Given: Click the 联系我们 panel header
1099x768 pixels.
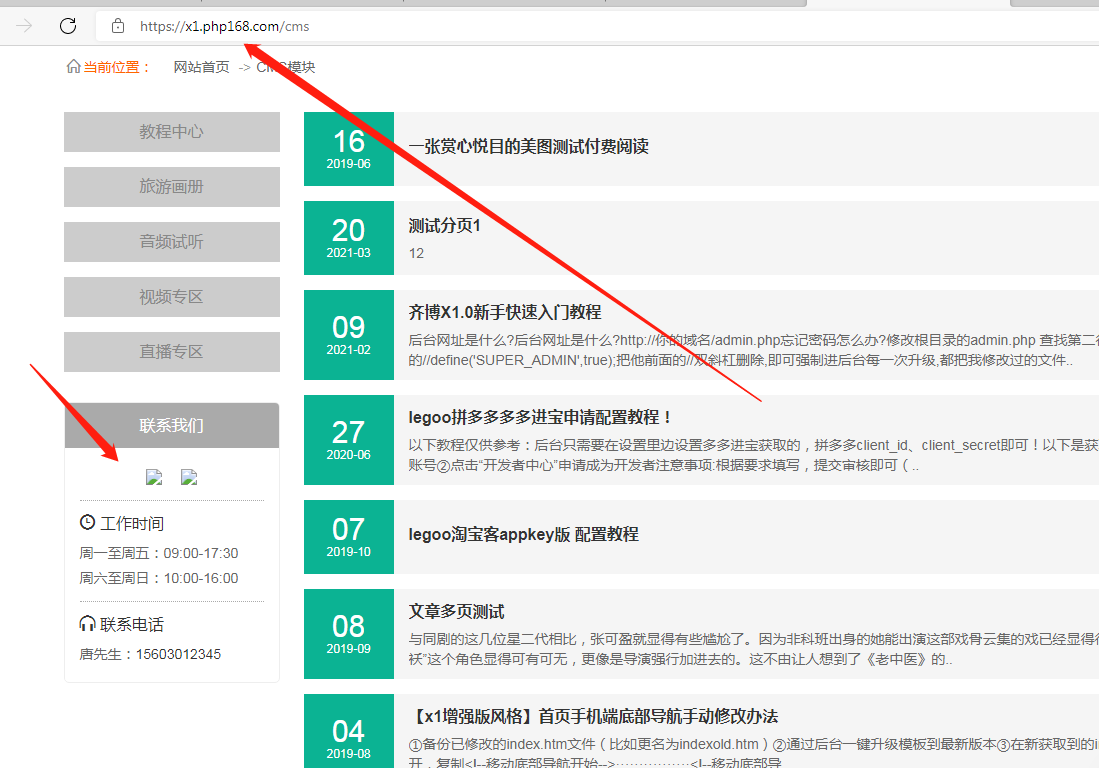Looking at the screenshot, I should pos(171,426).
